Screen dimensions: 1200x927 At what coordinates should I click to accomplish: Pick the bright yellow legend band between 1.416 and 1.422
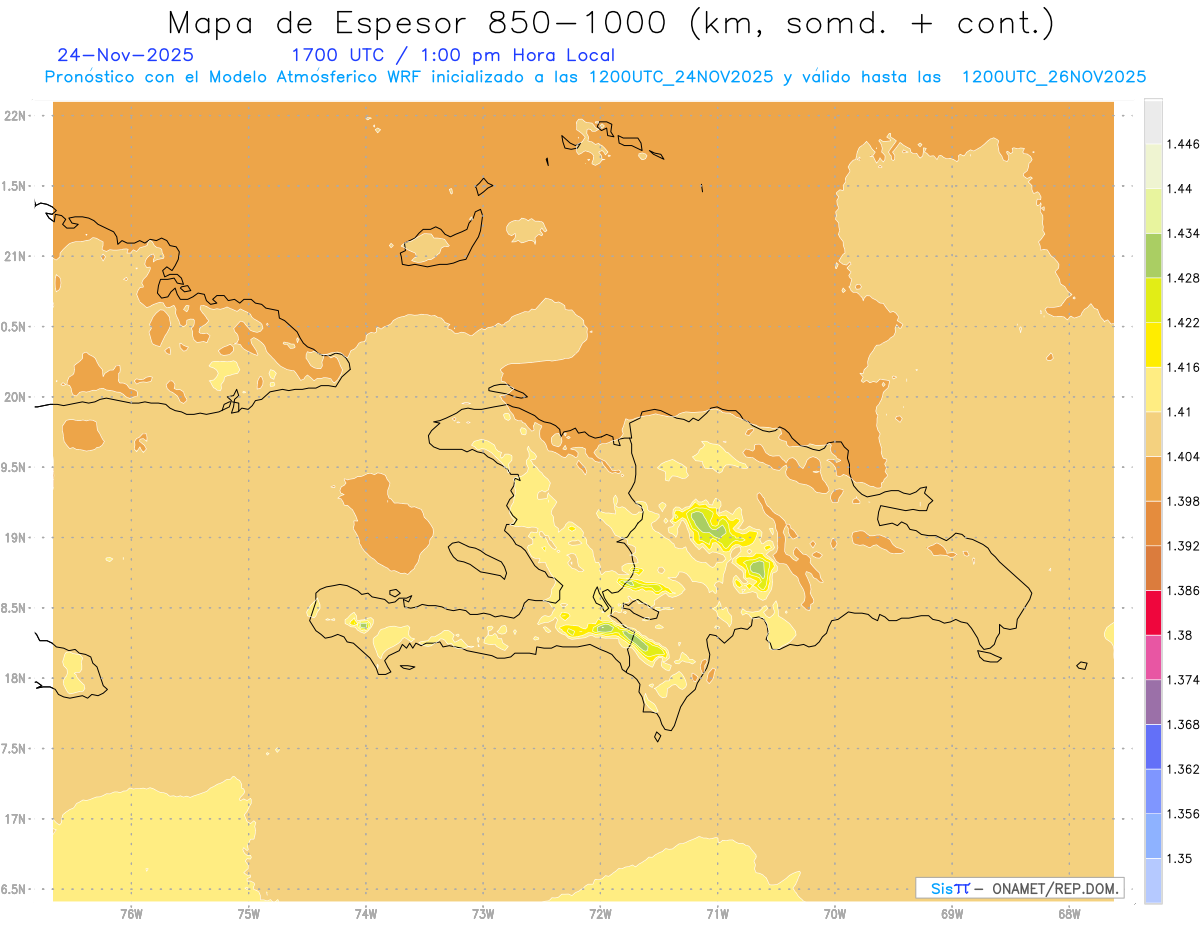point(1153,344)
